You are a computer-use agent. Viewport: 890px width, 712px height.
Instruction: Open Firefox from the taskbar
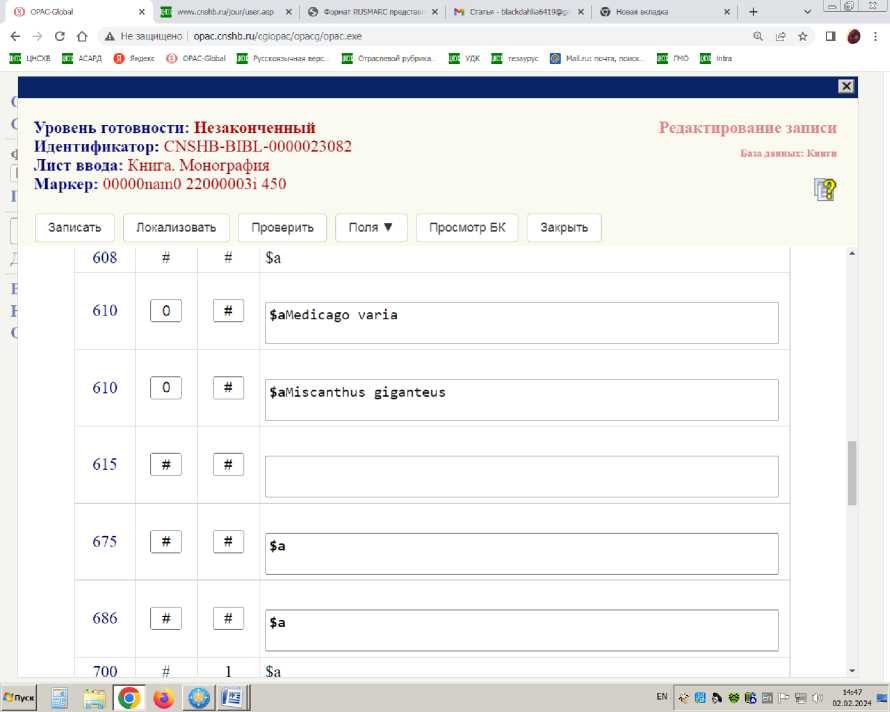163,698
